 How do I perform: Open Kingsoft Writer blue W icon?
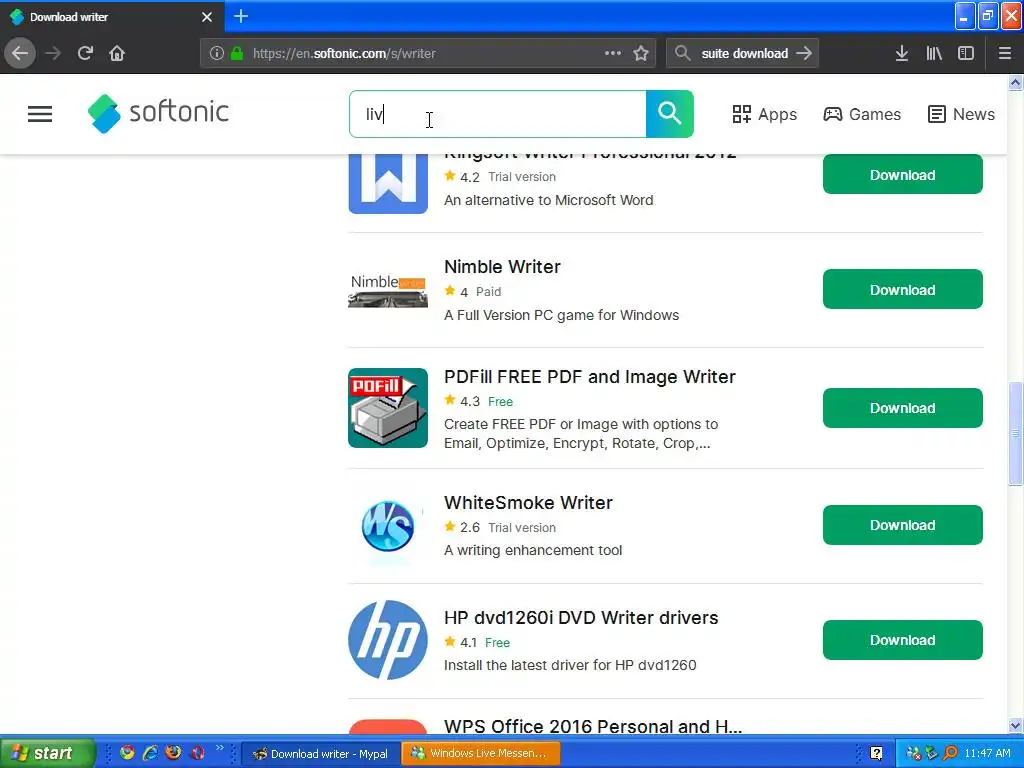click(x=388, y=184)
